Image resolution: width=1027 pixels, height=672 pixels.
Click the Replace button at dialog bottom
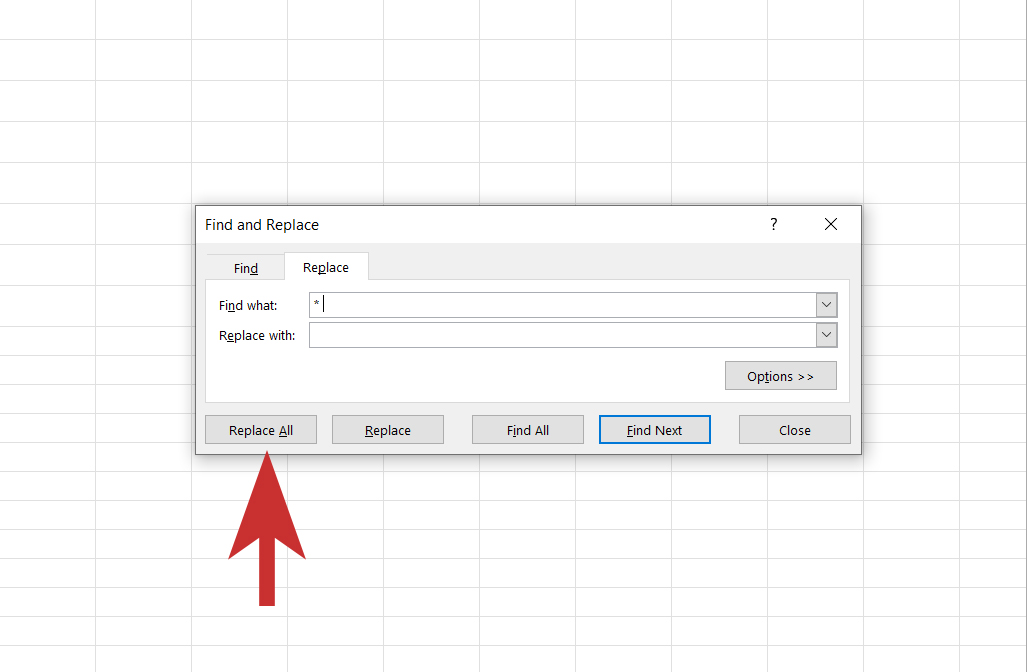[x=388, y=430]
